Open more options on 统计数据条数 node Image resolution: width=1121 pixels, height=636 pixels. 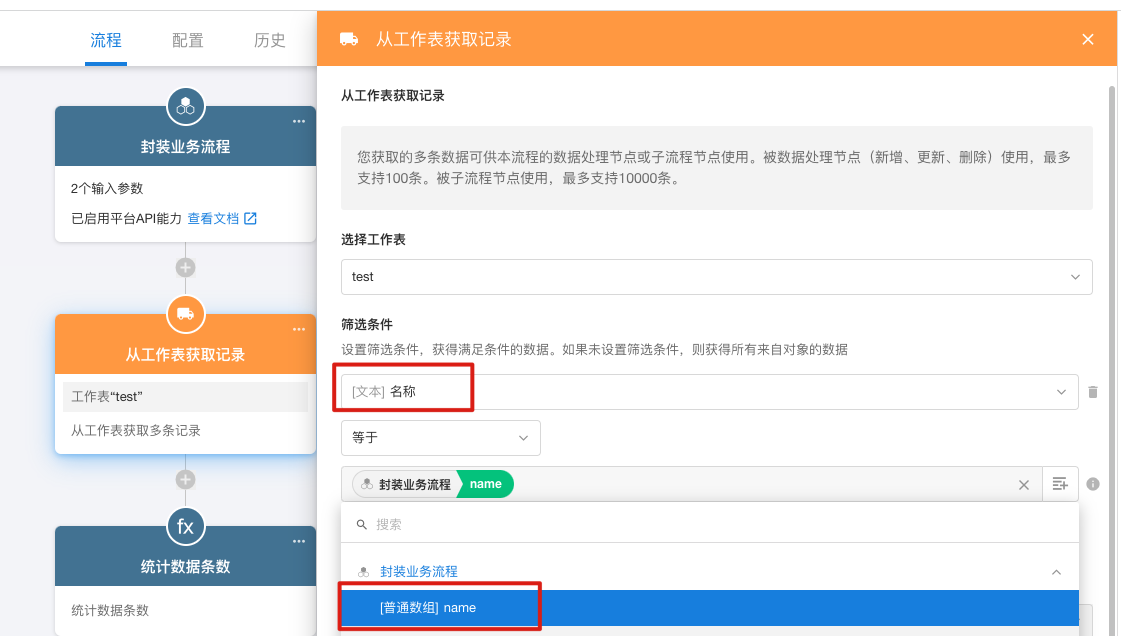click(298, 541)
